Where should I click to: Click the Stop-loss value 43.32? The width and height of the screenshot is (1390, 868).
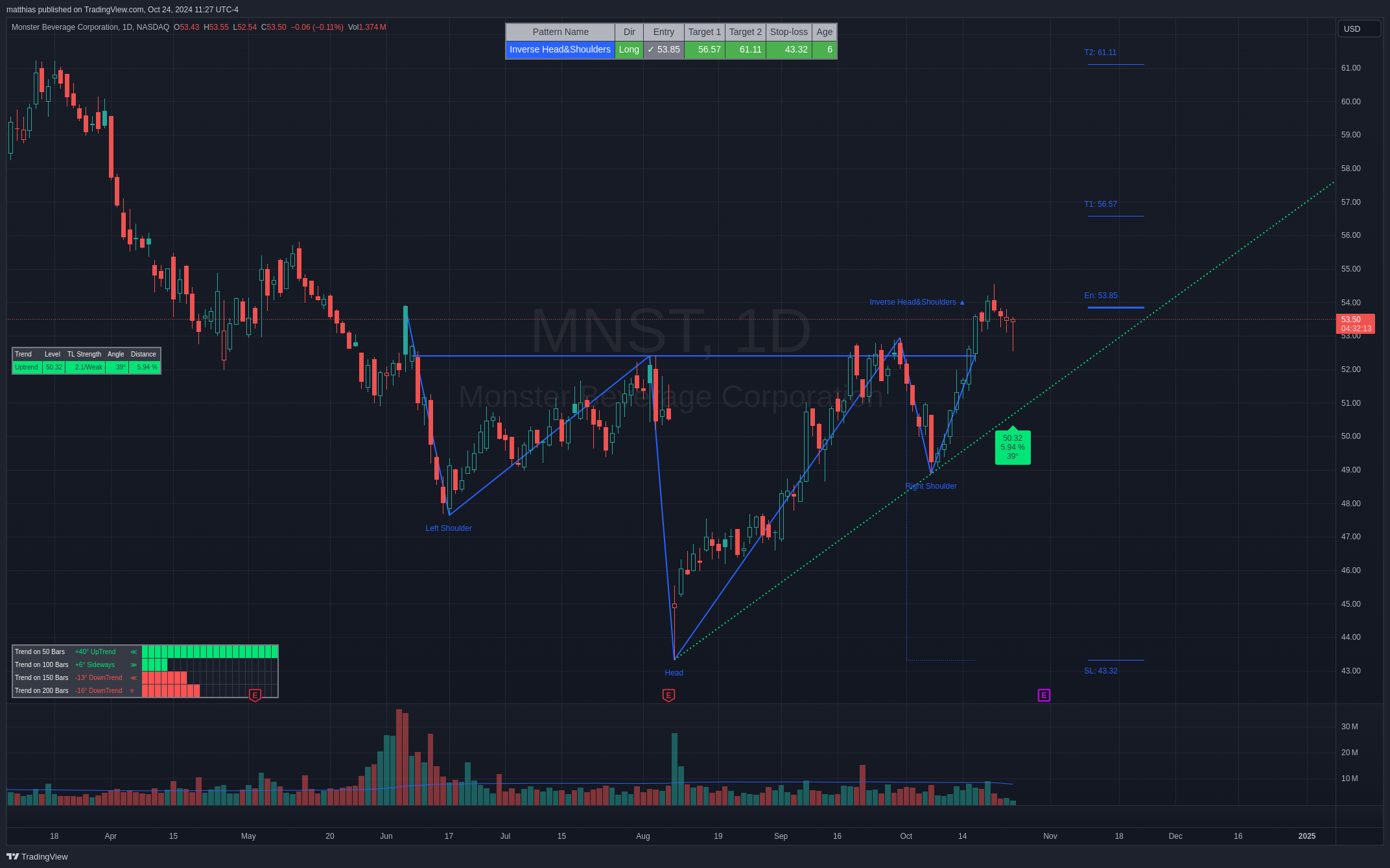point(789,49)
